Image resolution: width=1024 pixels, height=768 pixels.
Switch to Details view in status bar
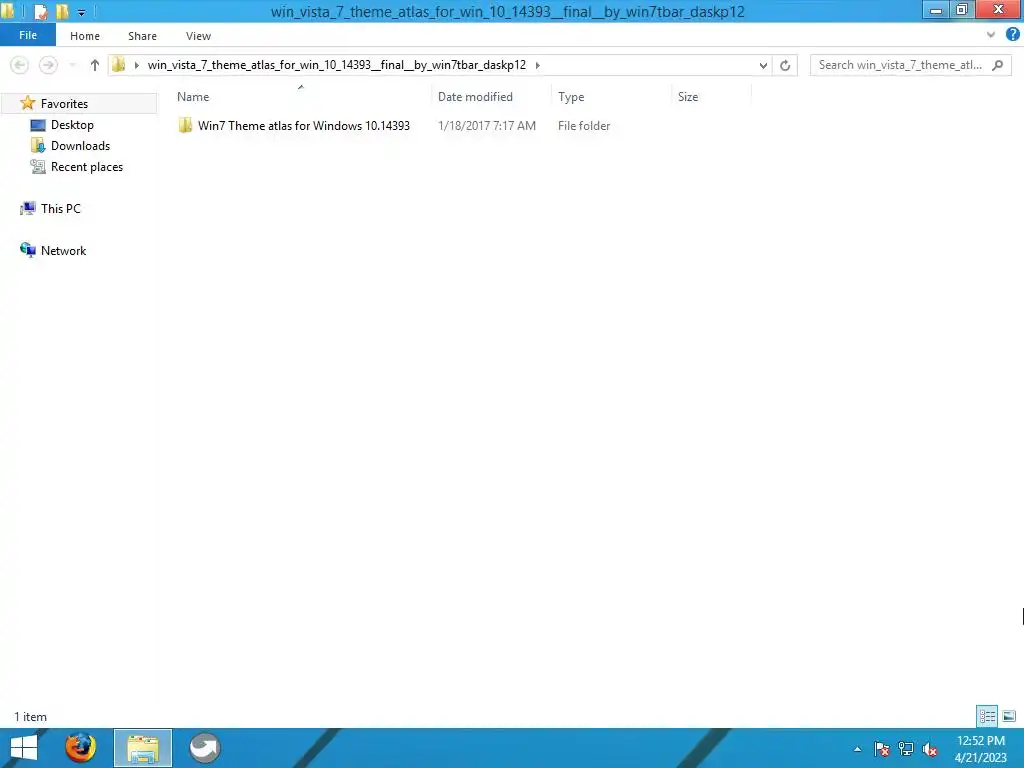(x=987, y=716)
